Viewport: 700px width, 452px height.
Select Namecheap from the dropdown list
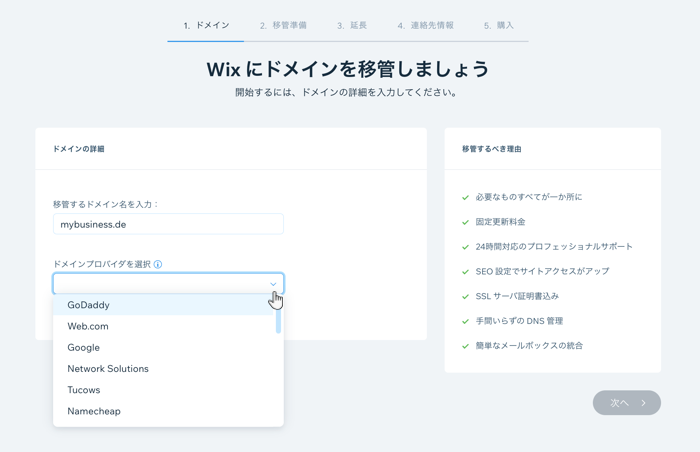(163, 411)
